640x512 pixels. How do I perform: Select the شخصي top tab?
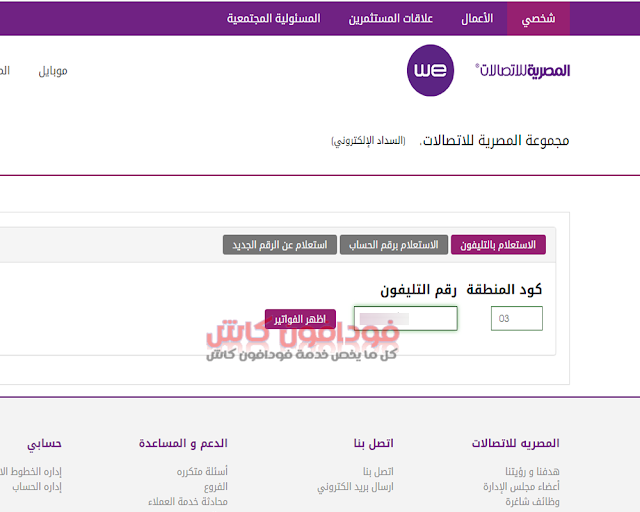pyautogui.click(x=538, y=18)
